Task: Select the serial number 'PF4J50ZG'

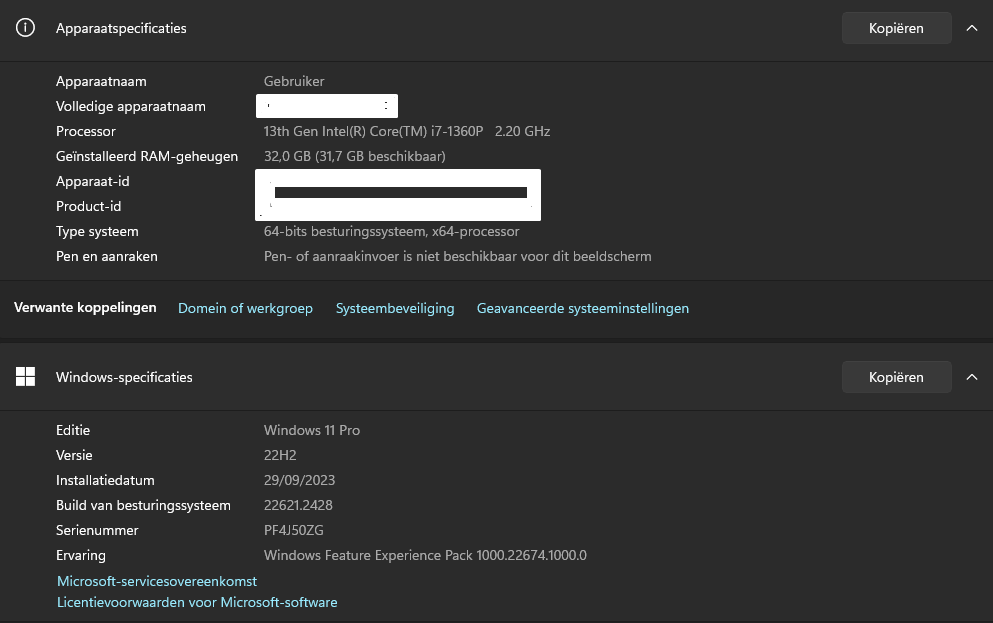Action: pos(294,531)
